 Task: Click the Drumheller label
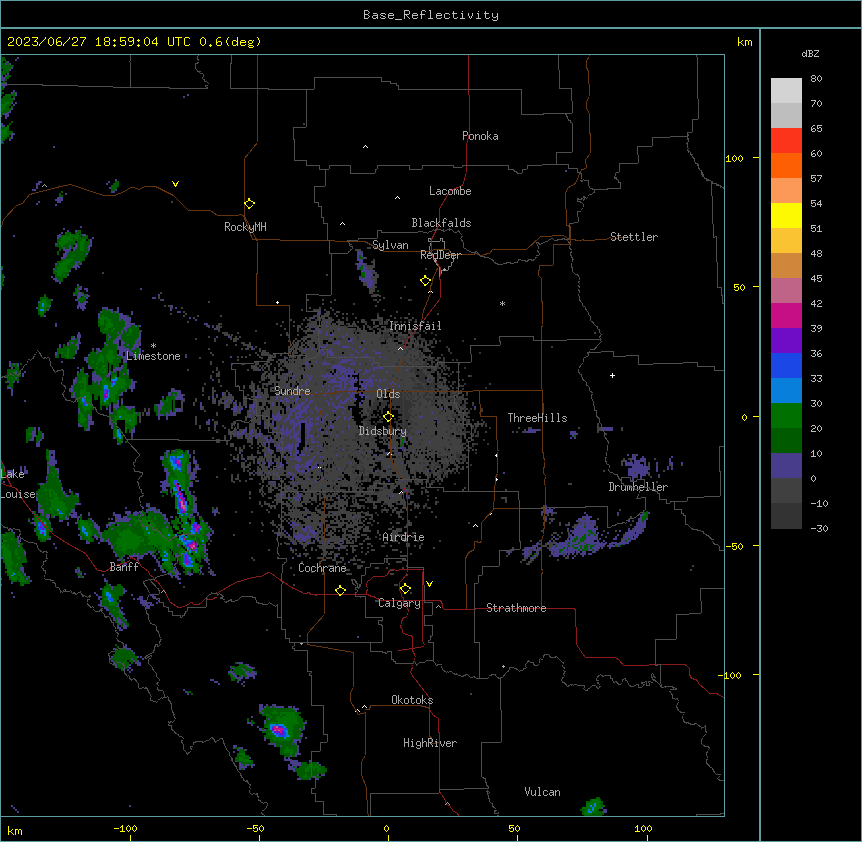coord(638,487)
